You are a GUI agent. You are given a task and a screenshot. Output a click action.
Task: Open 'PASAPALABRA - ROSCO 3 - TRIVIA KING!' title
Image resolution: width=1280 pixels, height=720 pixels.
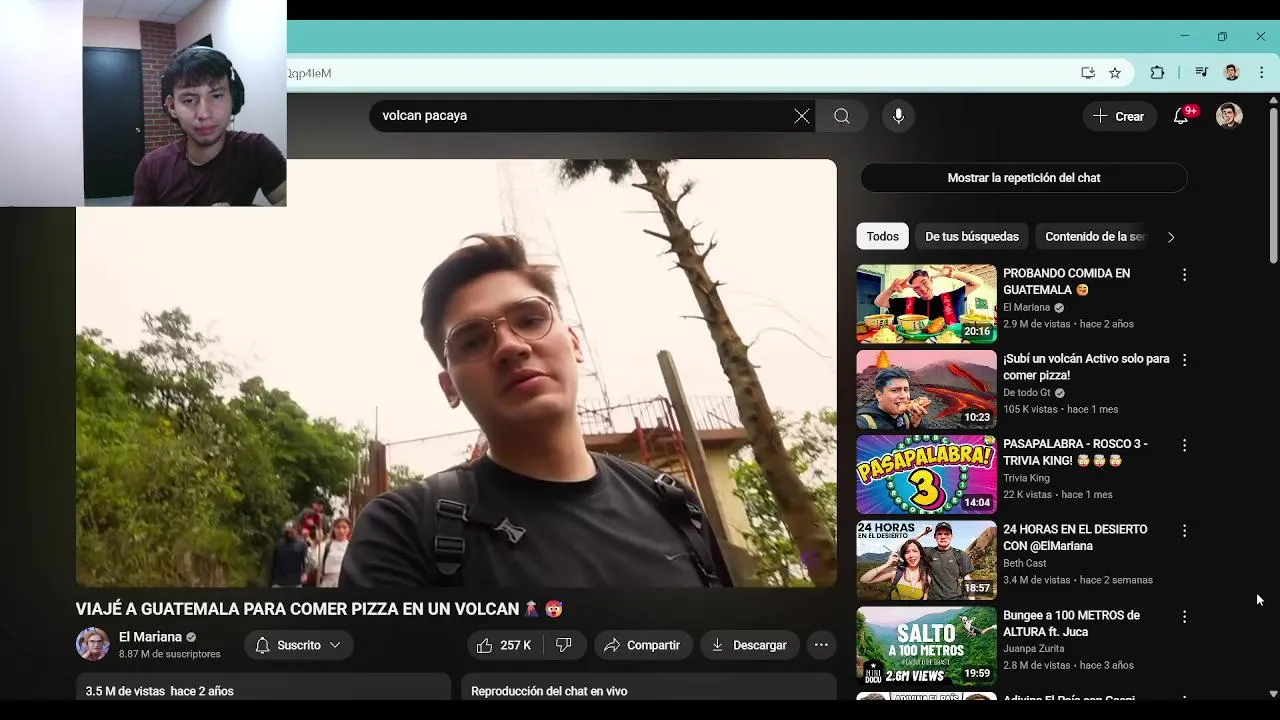1075,452
